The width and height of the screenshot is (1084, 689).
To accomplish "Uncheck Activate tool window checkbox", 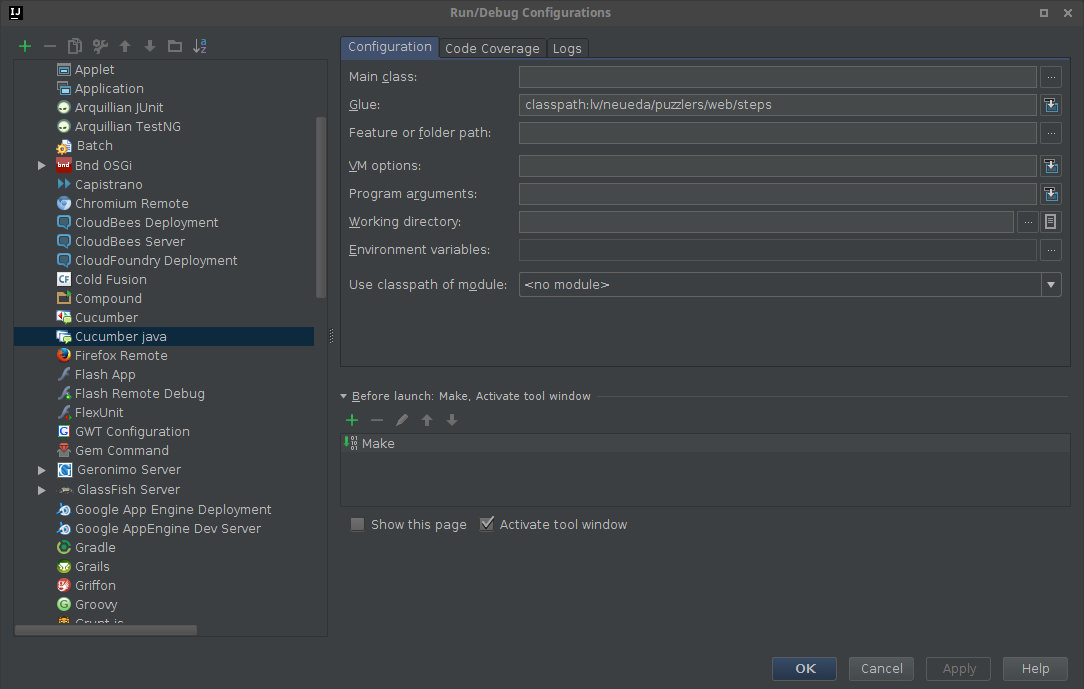I will (487, 525).
